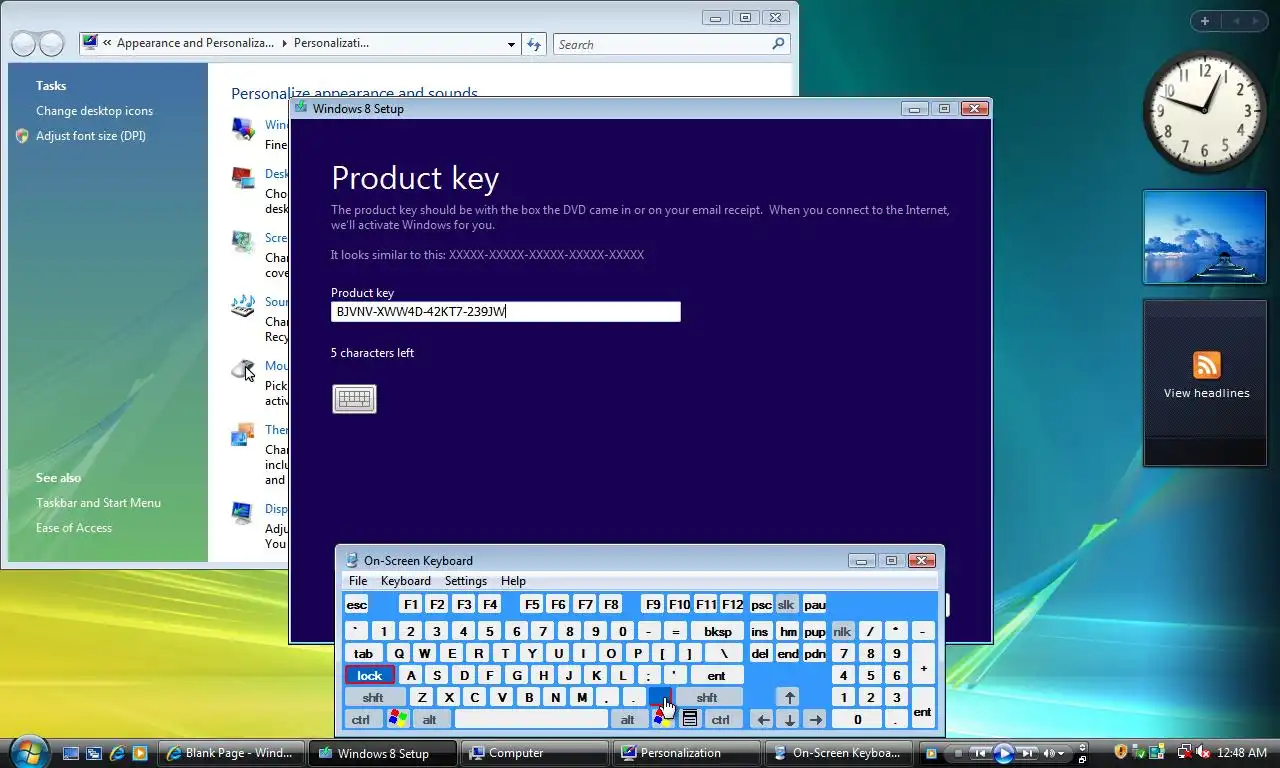Open the Ease of Access link

(74, 528)
